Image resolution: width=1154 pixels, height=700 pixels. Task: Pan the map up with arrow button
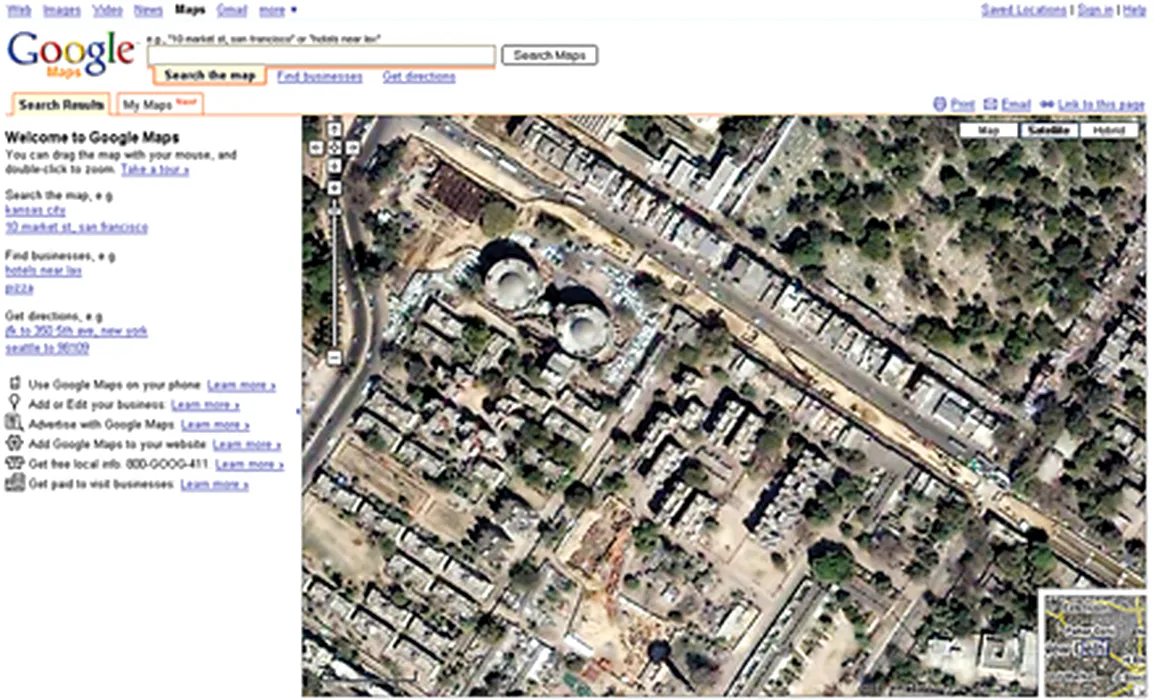point(335,129)
